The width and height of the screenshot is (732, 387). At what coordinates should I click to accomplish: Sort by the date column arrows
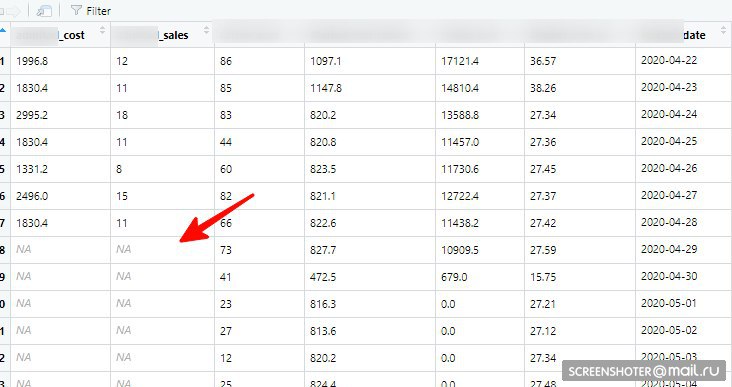[x=723, y=31]
